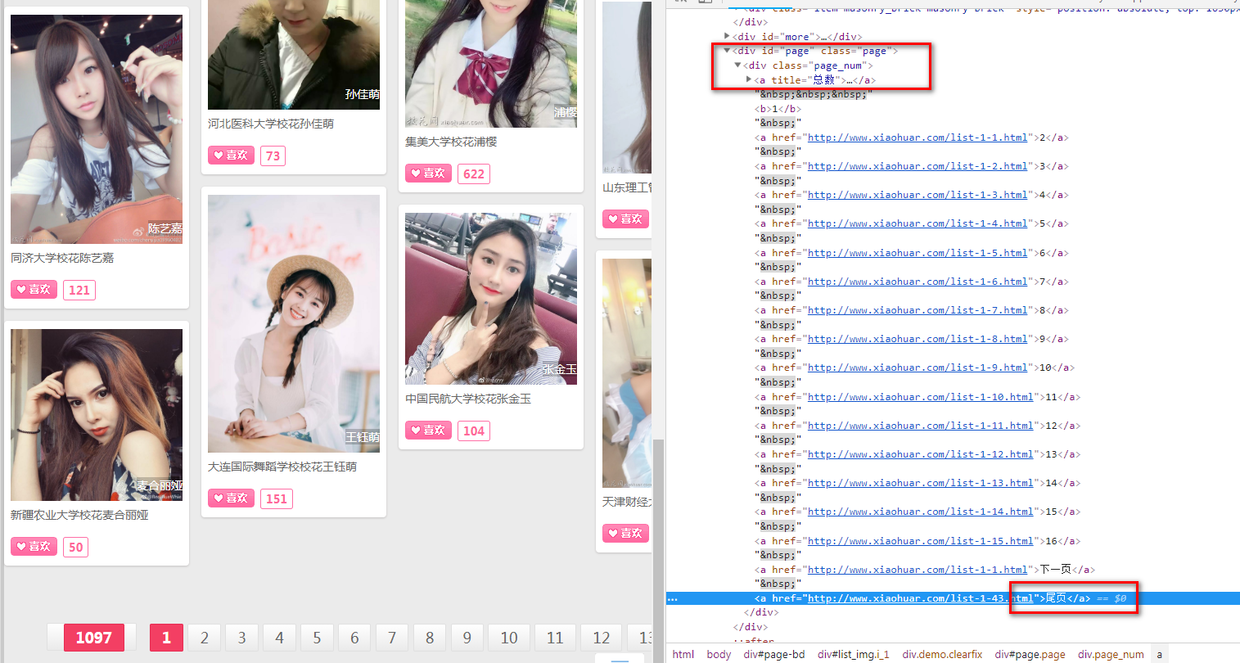Viewport: 1240px width, 663px height.
Task: Open list-1-5.html link in DevTools
Action: point(917,253)
